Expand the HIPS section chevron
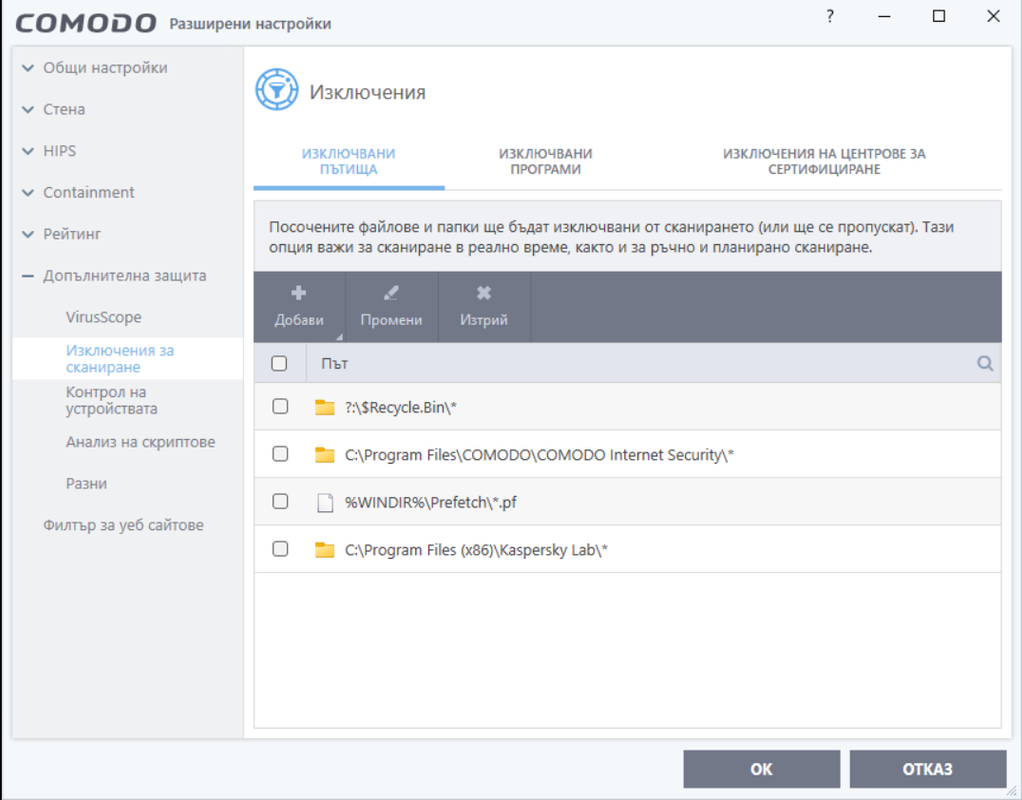1022x800 pixels. point(27,151)
